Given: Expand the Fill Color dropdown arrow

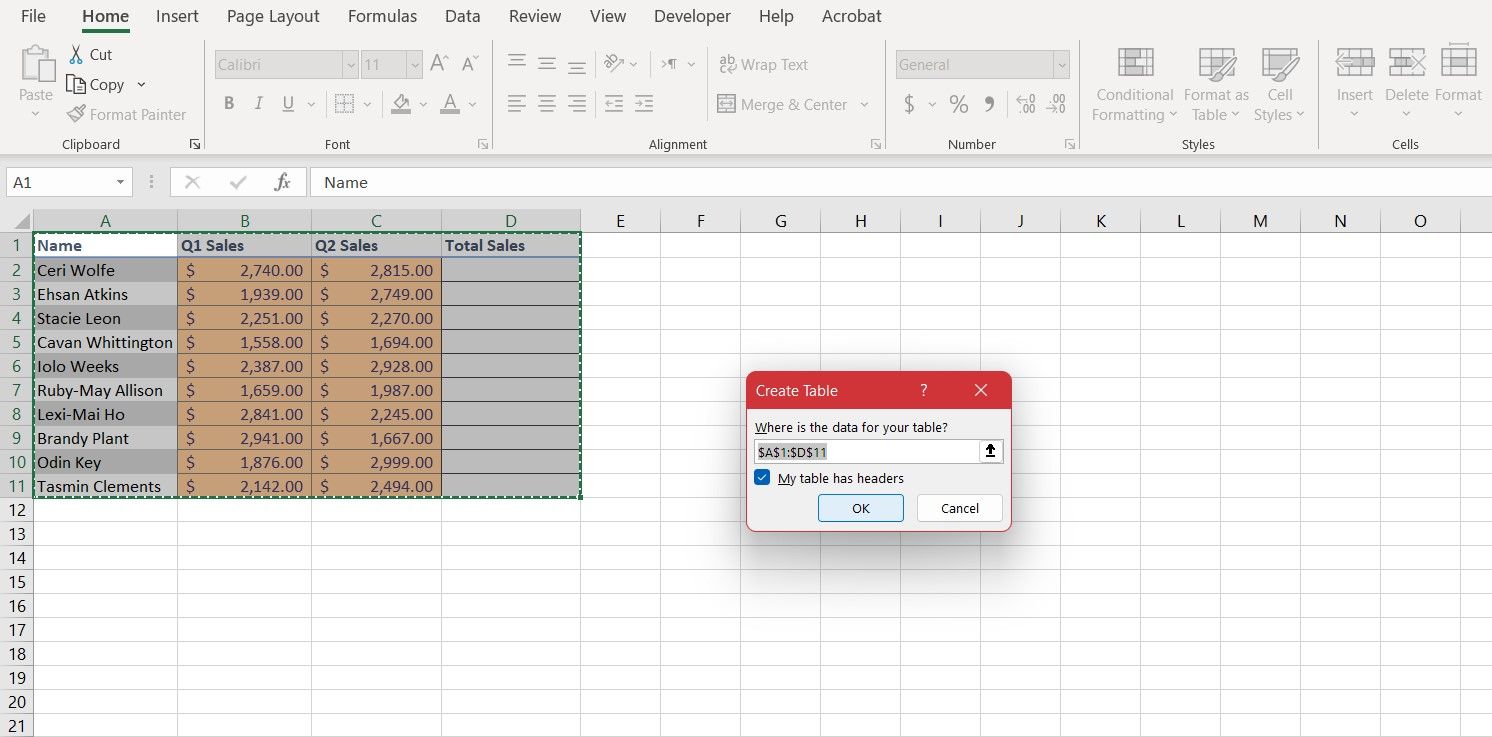Looking at the screenshot, I should coord(421,104).
